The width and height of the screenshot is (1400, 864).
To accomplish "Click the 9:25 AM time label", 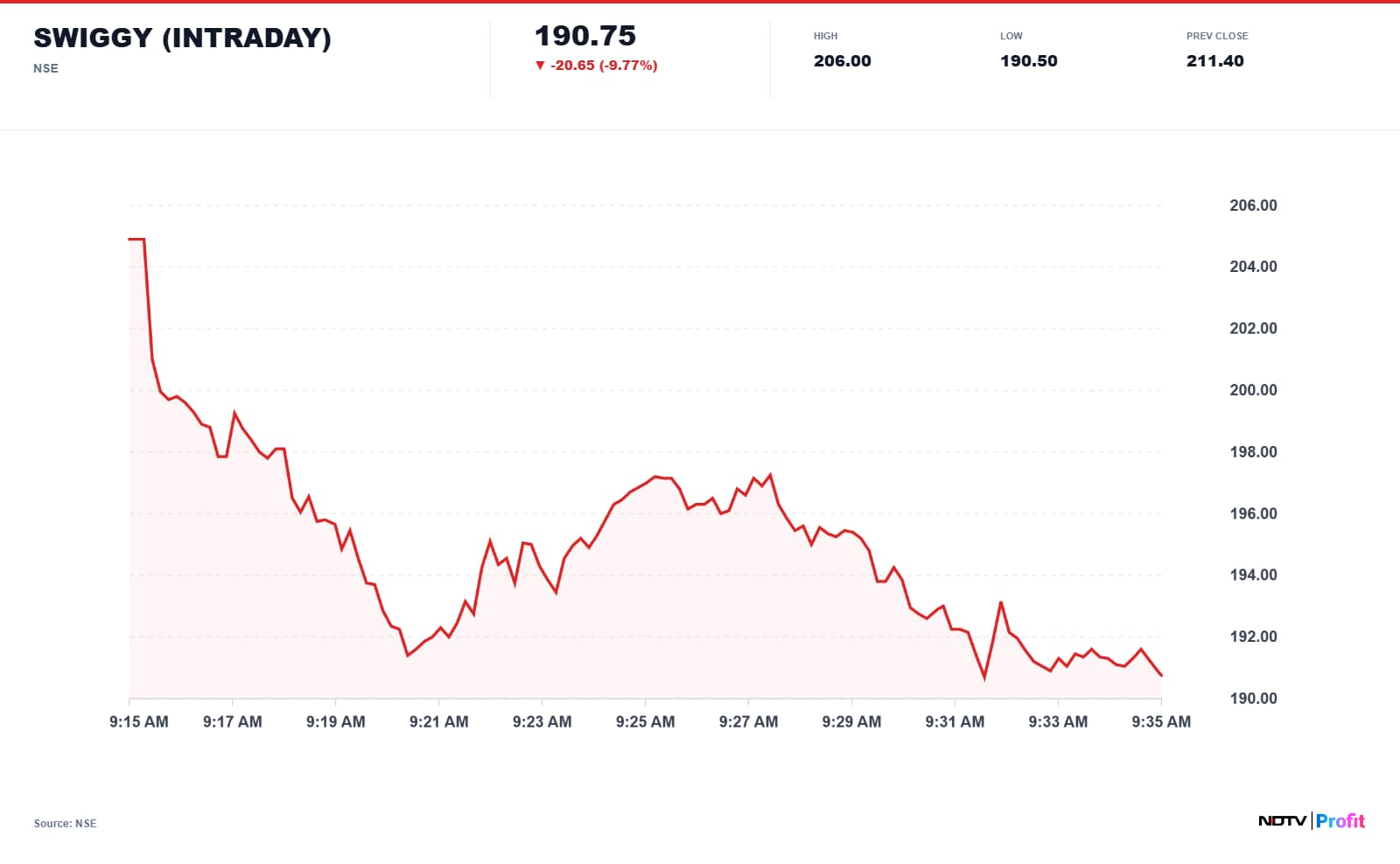I will (646, 721).
